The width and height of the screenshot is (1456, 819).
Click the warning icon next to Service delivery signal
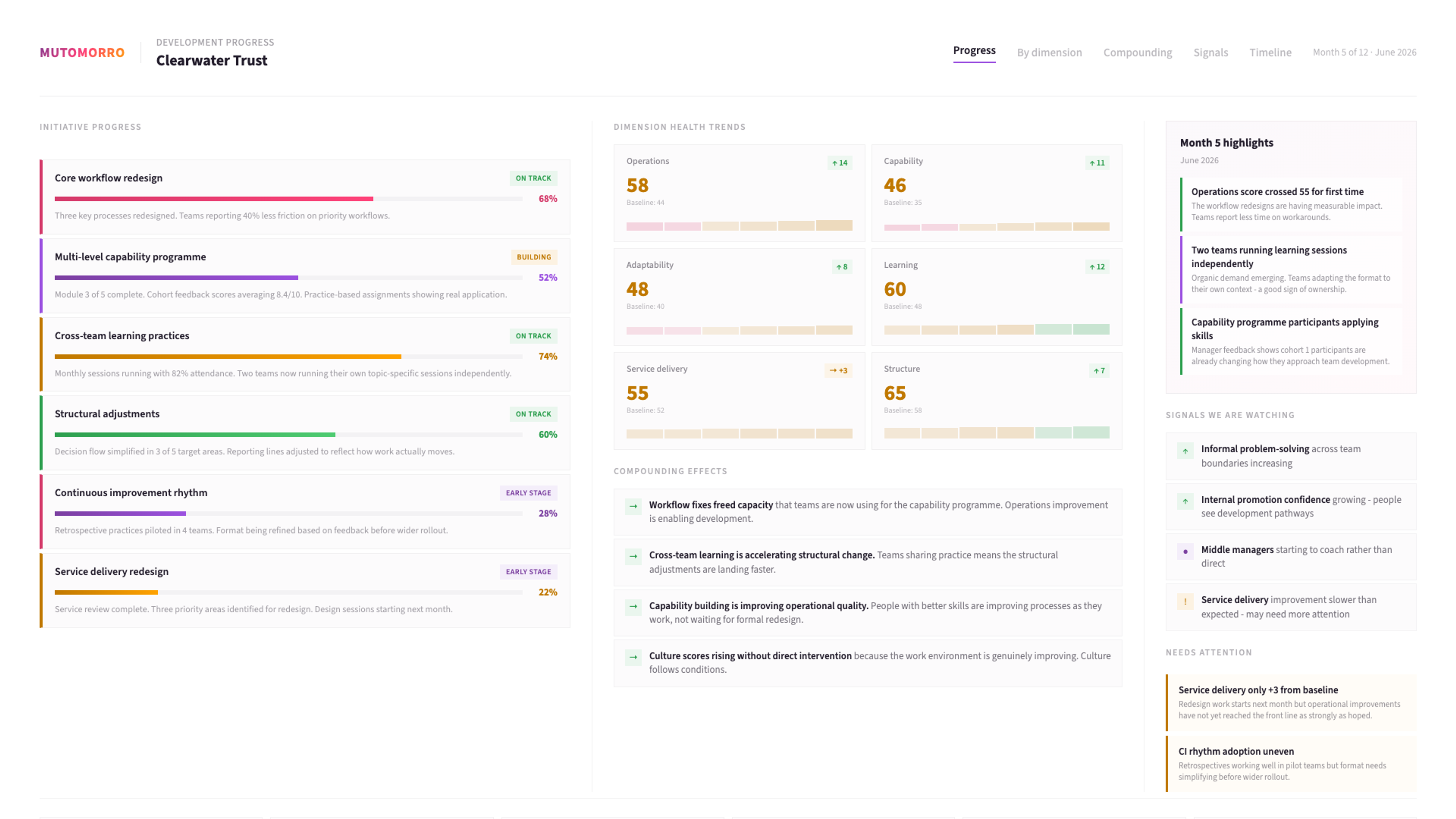[1185, 601]
